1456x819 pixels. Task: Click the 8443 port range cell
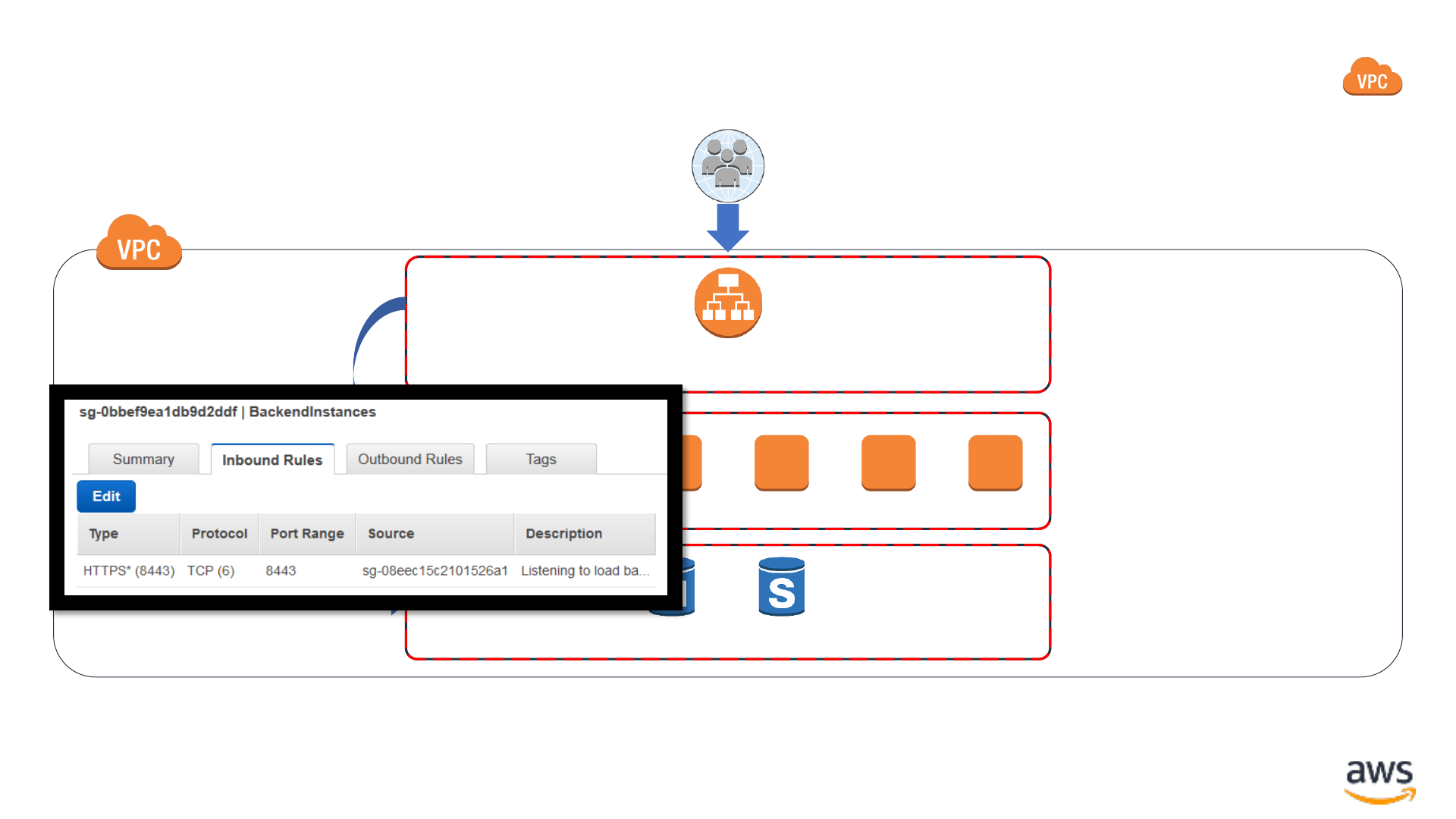click(281, 570)
